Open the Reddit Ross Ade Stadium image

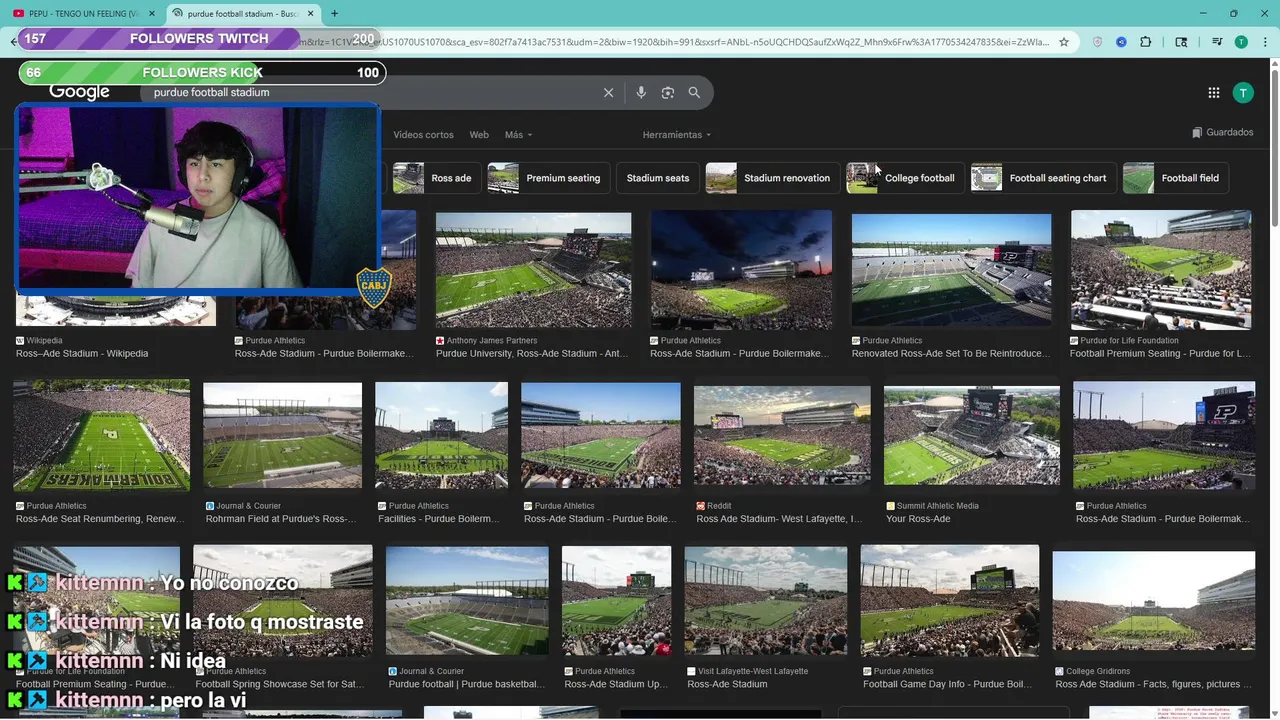point(782,435)
